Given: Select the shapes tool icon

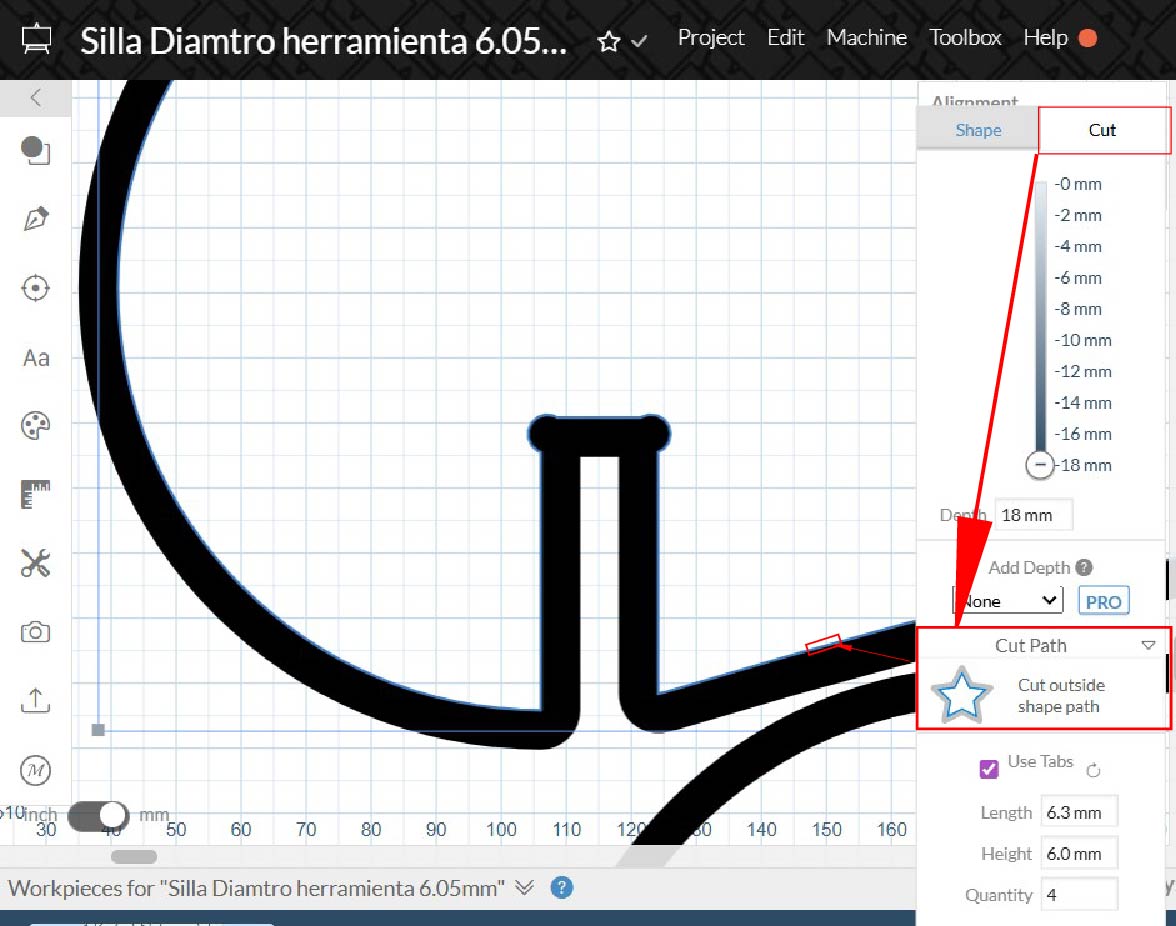Looking at the screenshot, I should pyautogui.click(x=35, y=150).
